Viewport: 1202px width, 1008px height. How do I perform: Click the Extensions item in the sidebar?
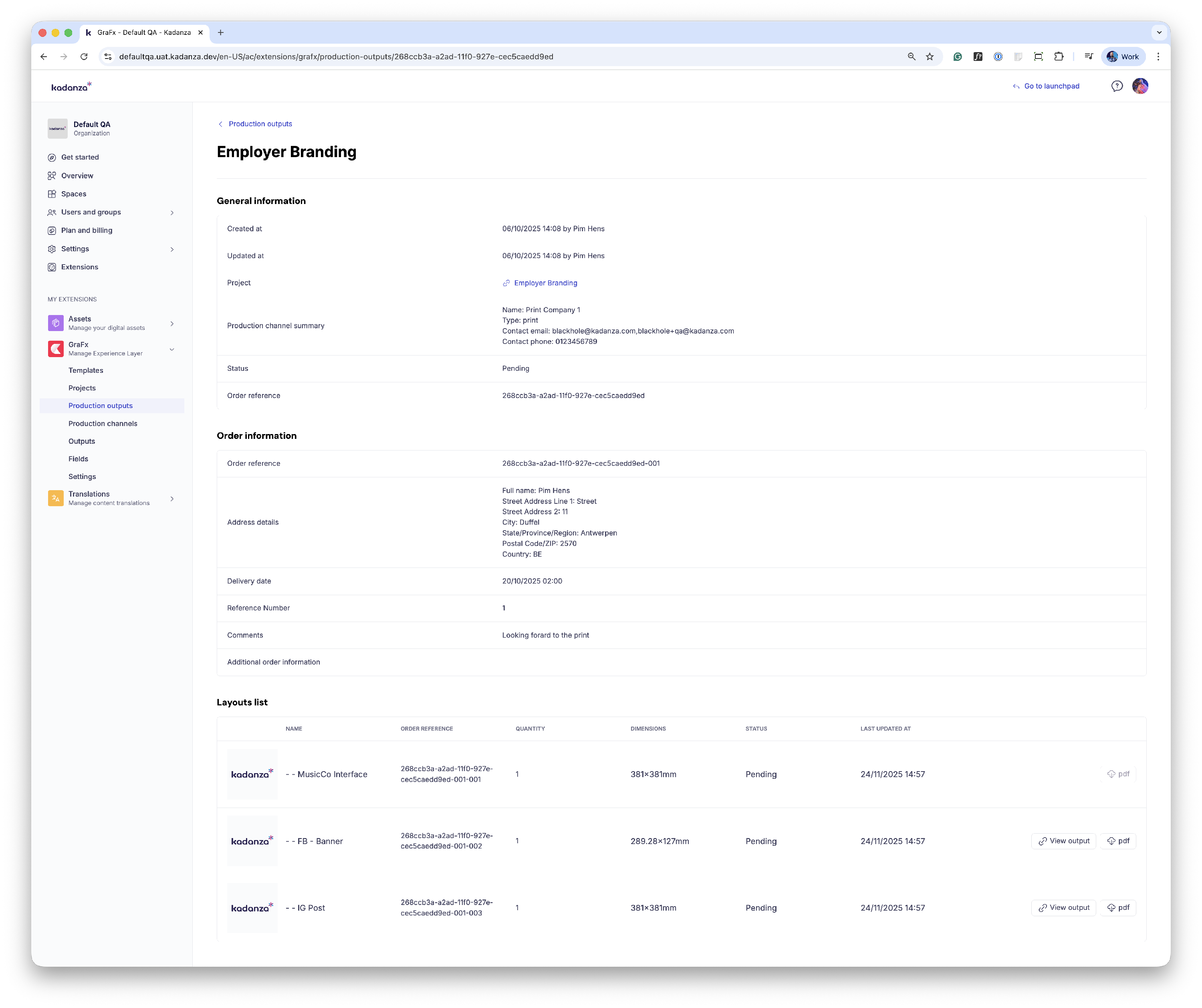tap(80, 267)
